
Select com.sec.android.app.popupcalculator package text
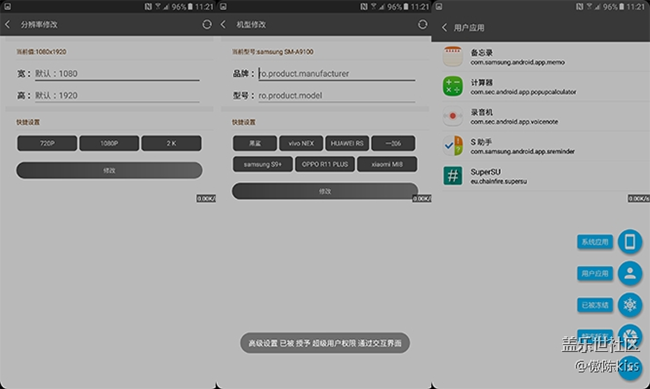pyautogui.click(x=523, y=92)
